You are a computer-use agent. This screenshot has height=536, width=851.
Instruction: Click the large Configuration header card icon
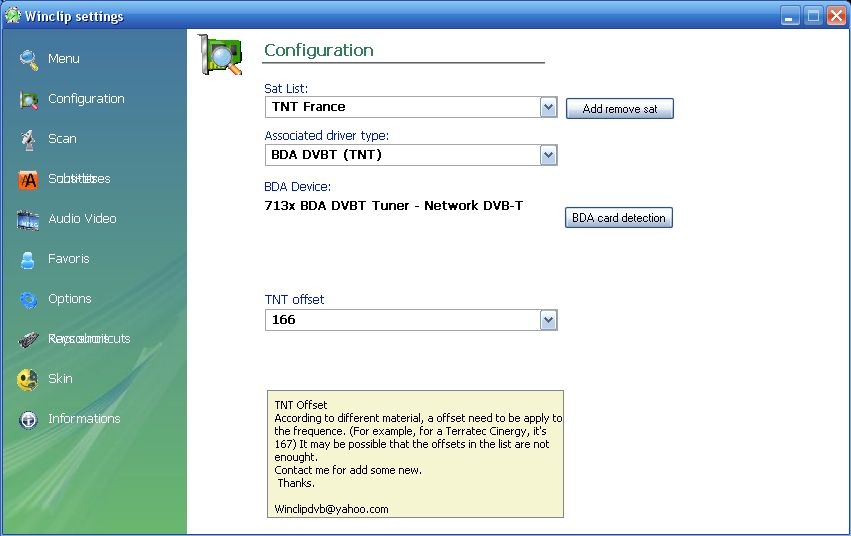[x=220, y=54]
